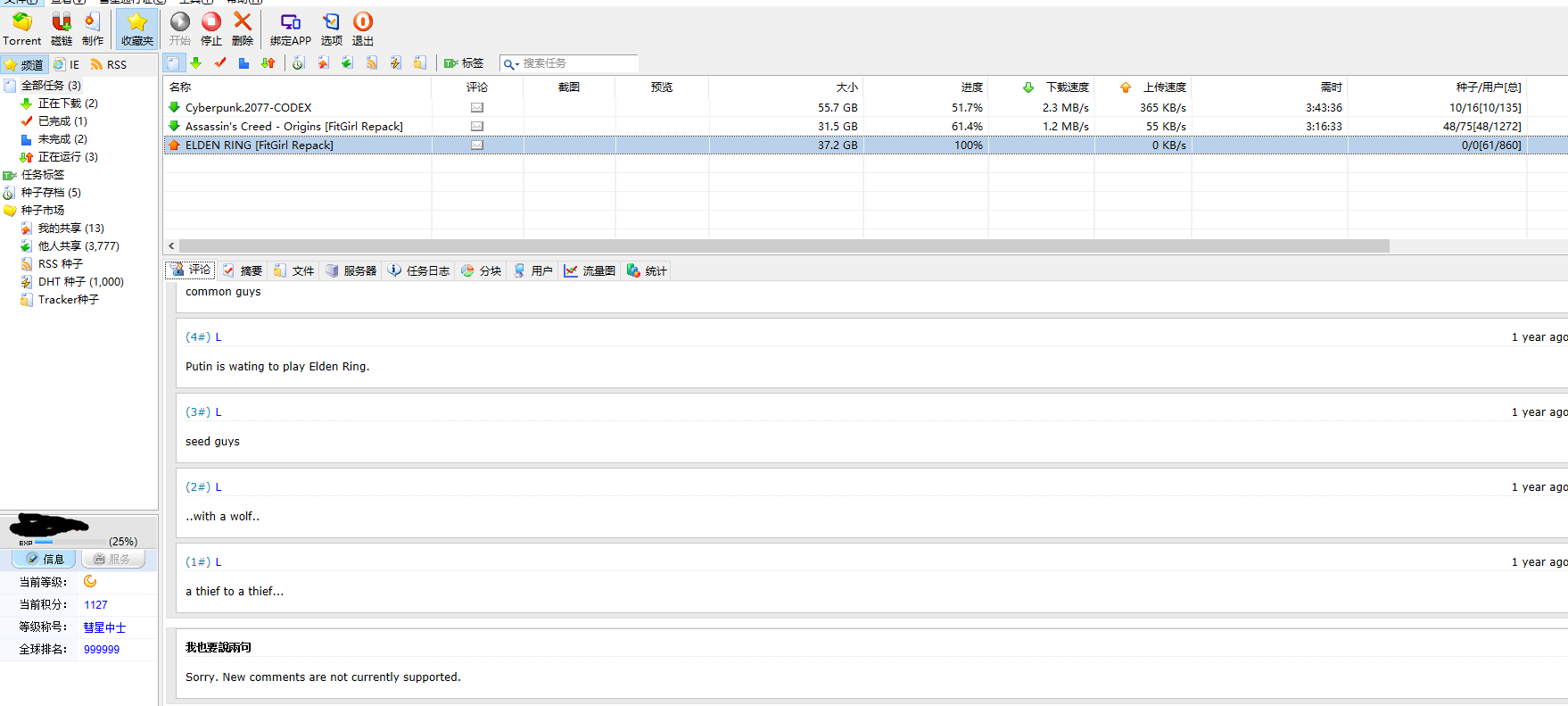Open 选项 options dialog
This screenshot has height=706, width=1568.
[x=332, y=29]
